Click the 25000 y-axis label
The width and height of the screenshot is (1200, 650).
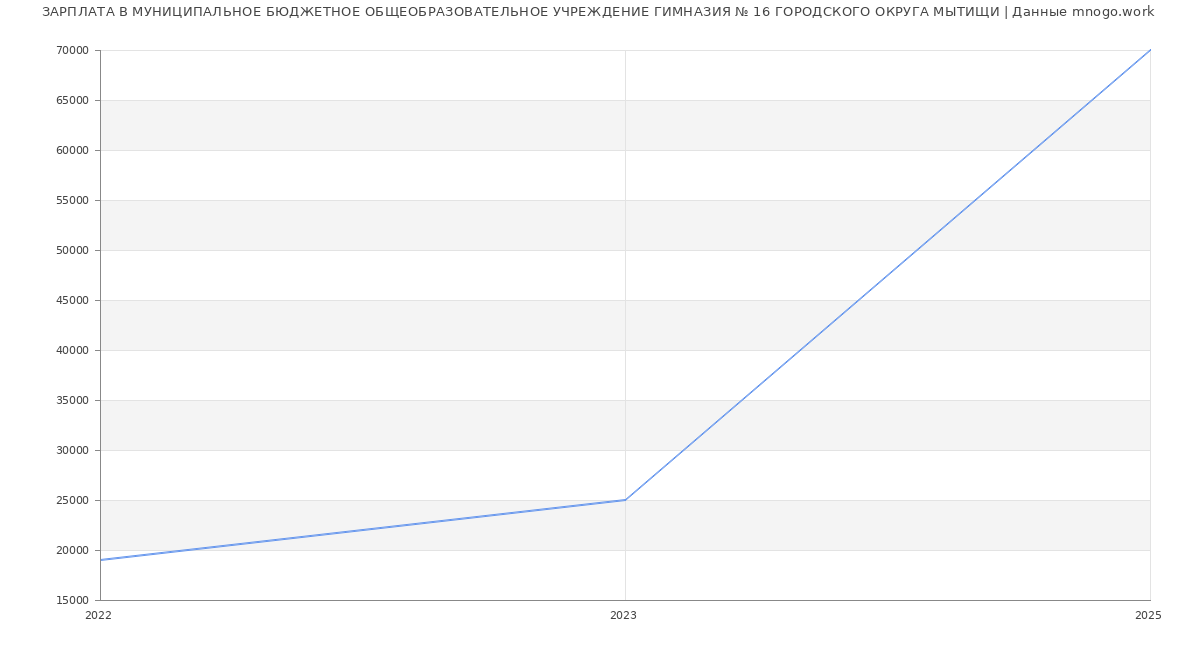pyautogui.click(x=73, y=500)
